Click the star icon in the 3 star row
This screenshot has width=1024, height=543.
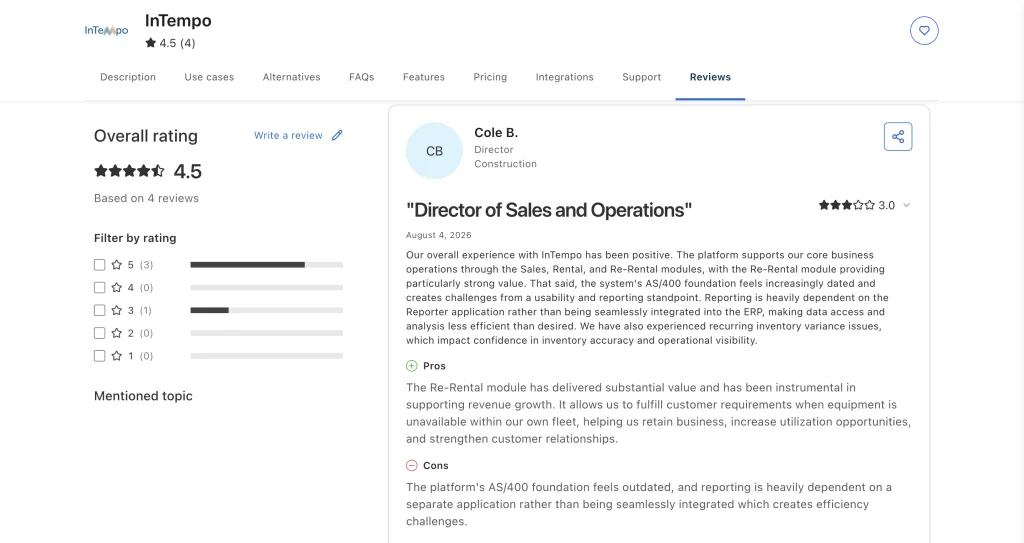click(117, 310)
